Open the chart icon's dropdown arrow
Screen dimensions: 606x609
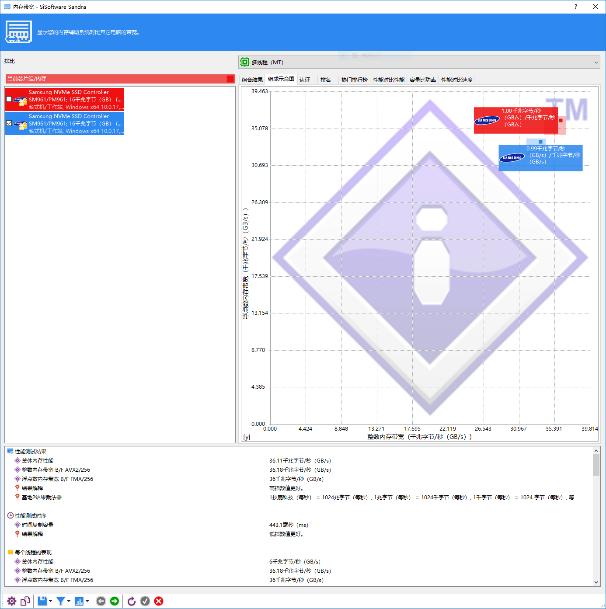click(87, 601)
